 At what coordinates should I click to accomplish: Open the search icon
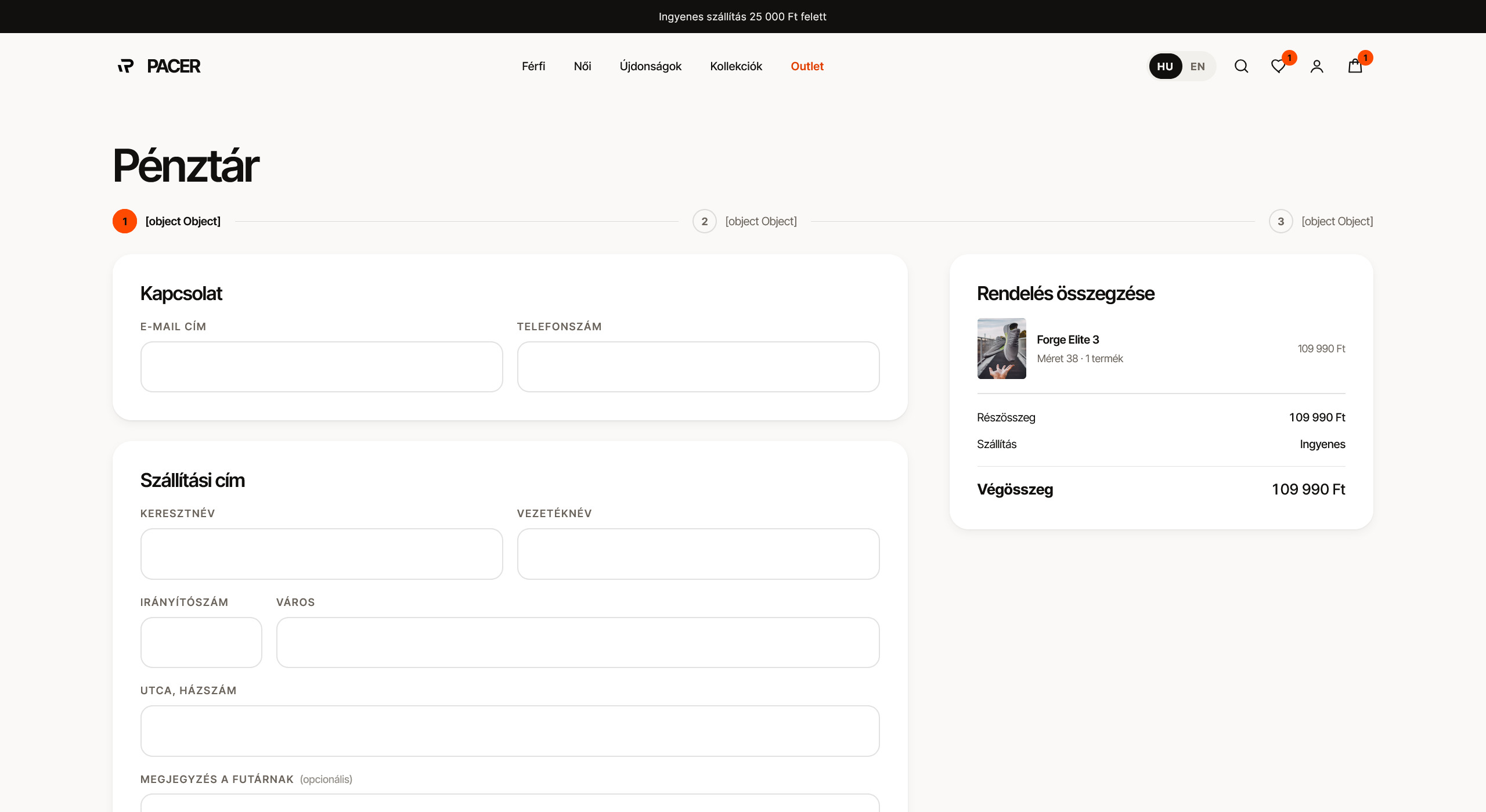(1241, 66)
